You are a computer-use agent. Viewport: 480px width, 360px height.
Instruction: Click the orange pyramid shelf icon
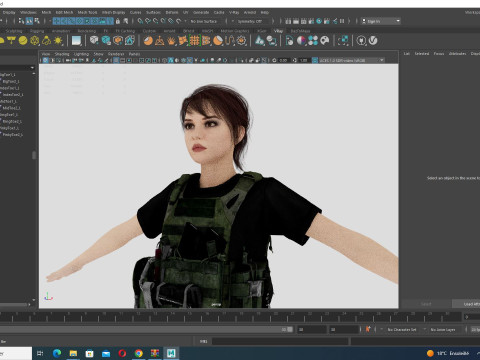(x=159, y=41)
